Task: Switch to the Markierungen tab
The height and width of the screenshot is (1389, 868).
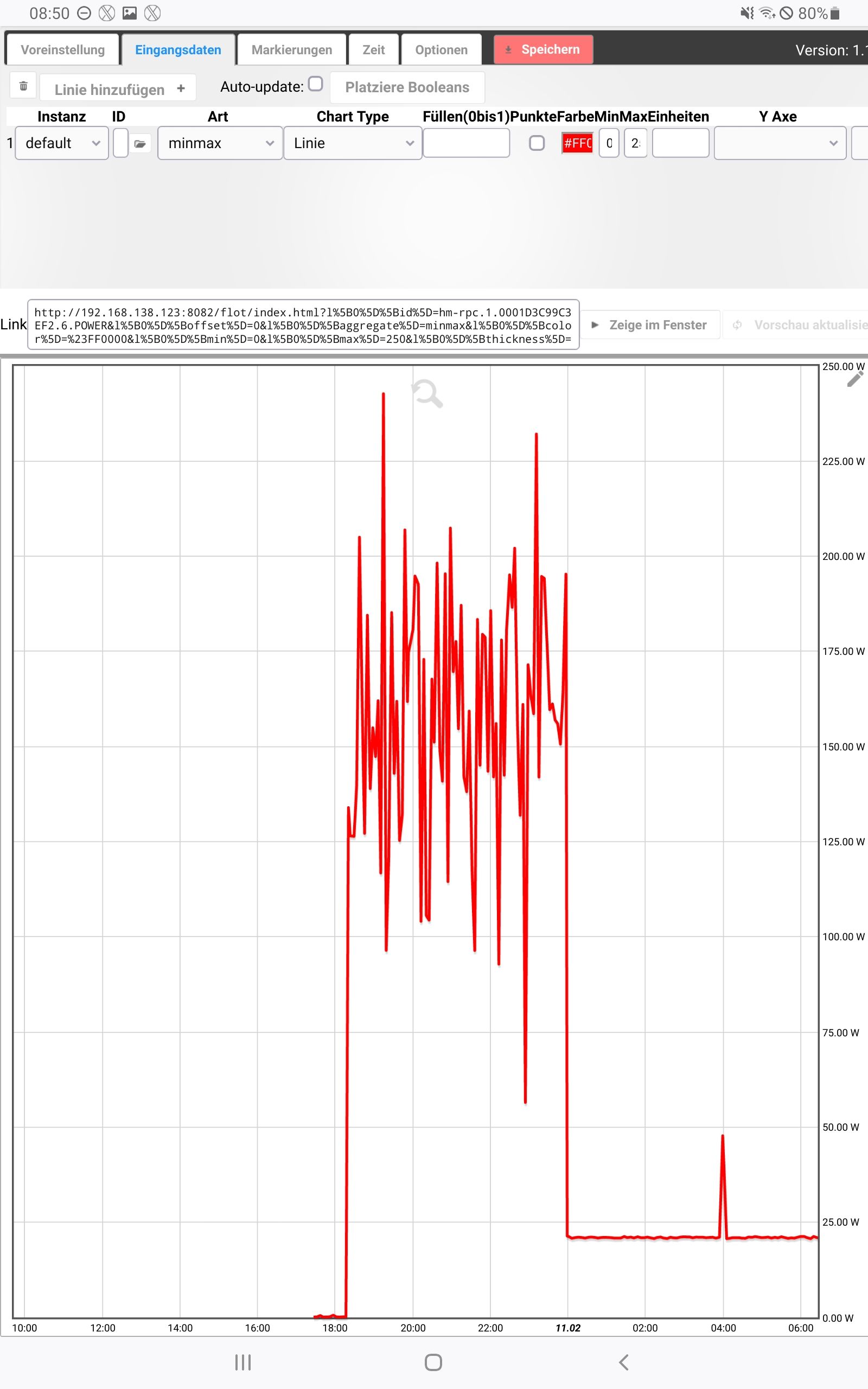Action: click(x=292, y=50)
